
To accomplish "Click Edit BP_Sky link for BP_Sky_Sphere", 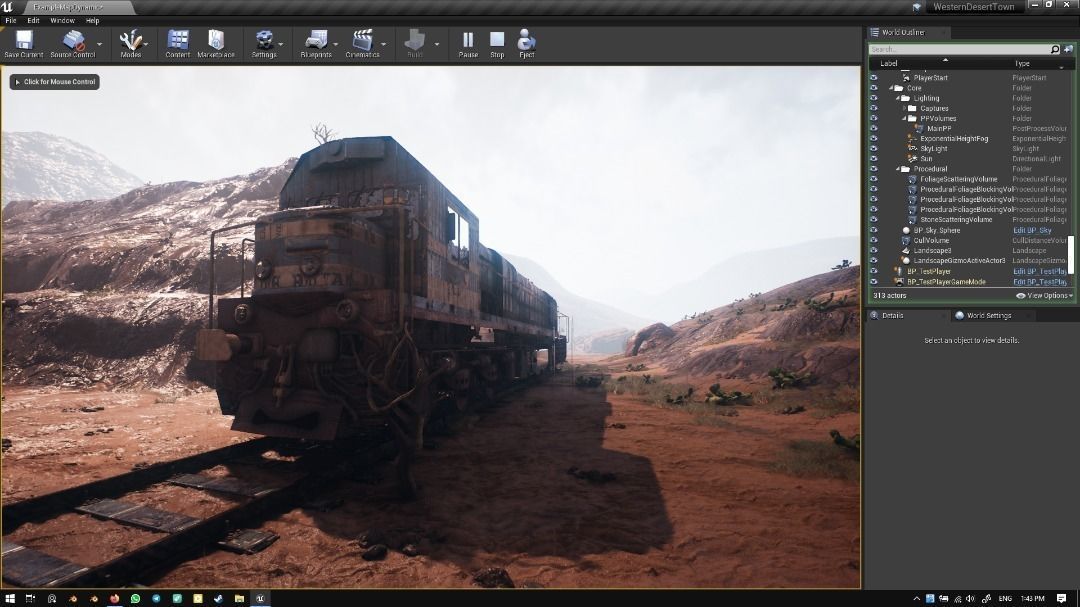I will pyautogui.click(x=1032, y=230).
